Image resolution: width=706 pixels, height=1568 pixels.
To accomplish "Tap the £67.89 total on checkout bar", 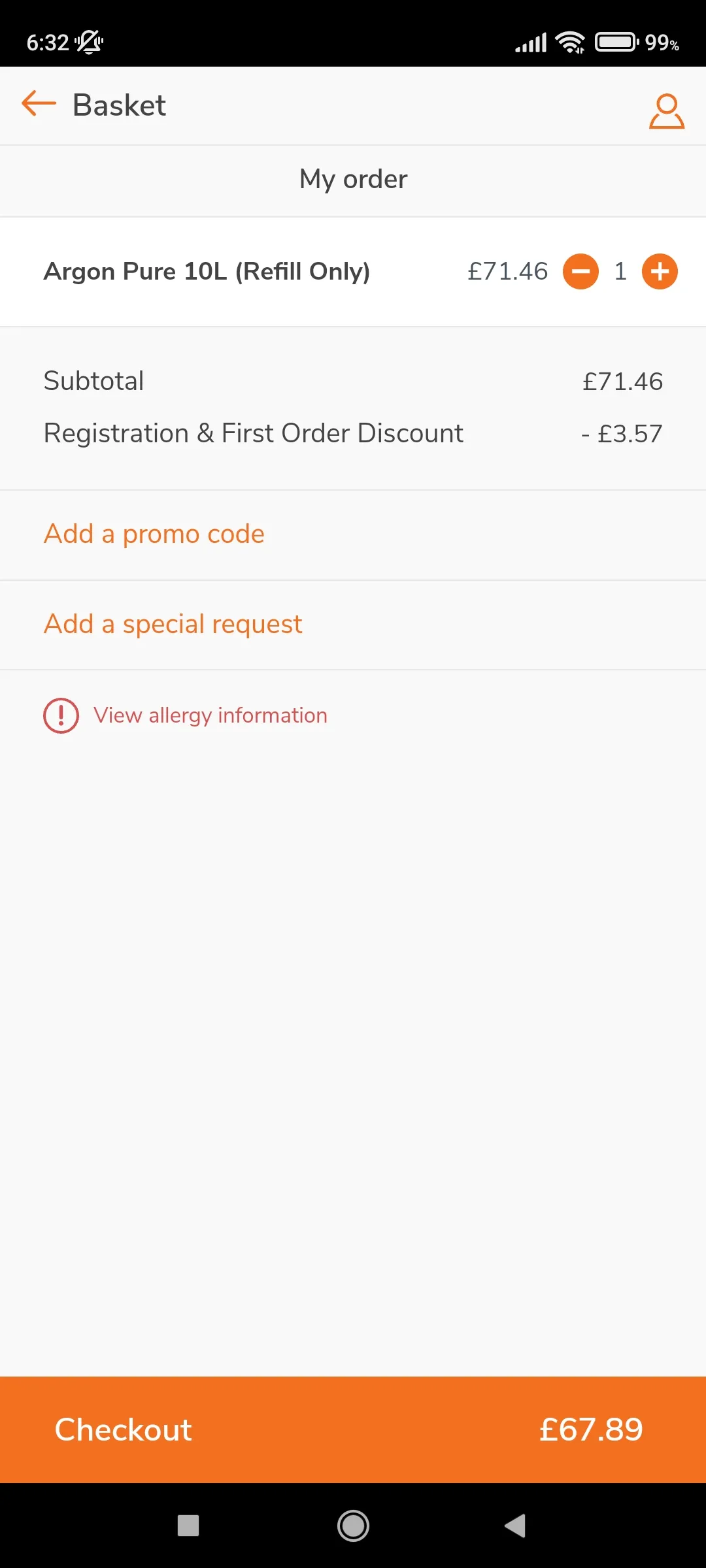I will (x=591, y=1429).
